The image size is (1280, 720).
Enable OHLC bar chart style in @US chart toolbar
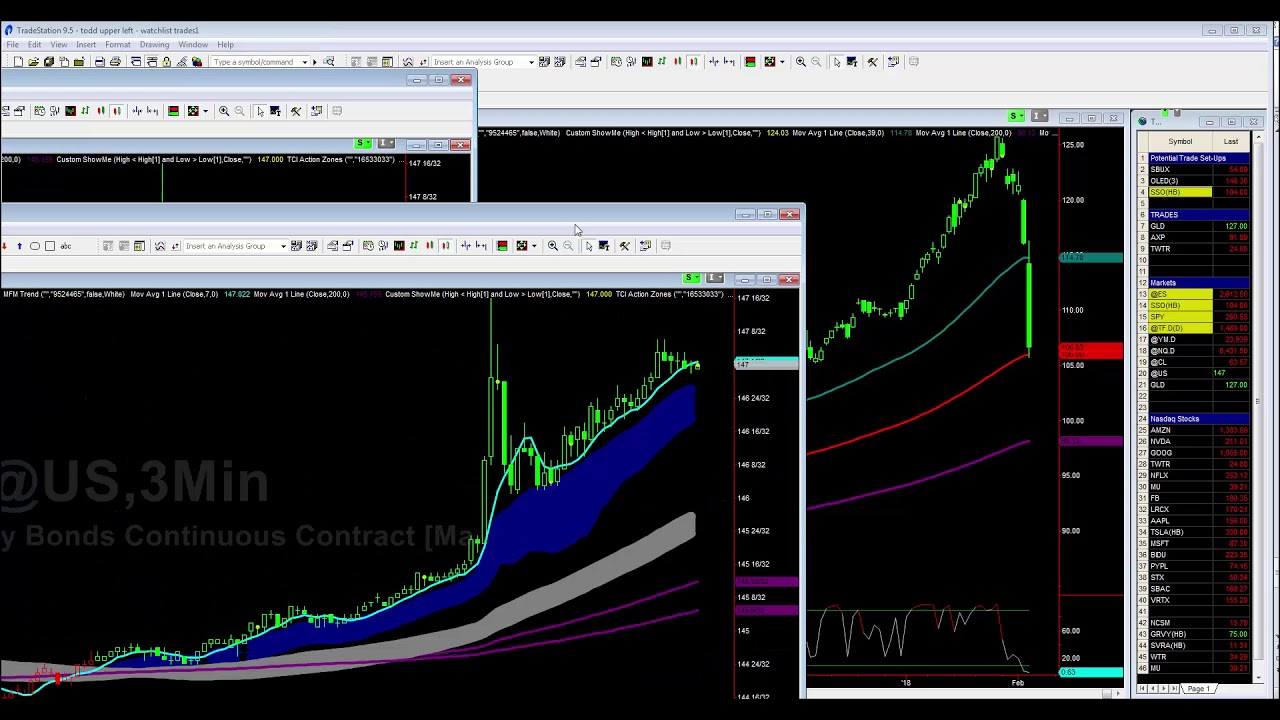414,245
